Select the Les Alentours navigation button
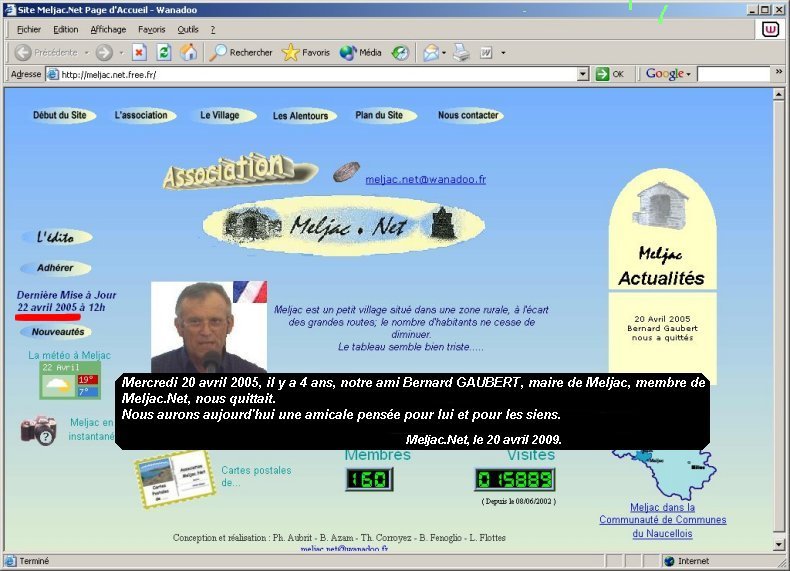Viewport: 790px width, 571px height. pos(300,116)
